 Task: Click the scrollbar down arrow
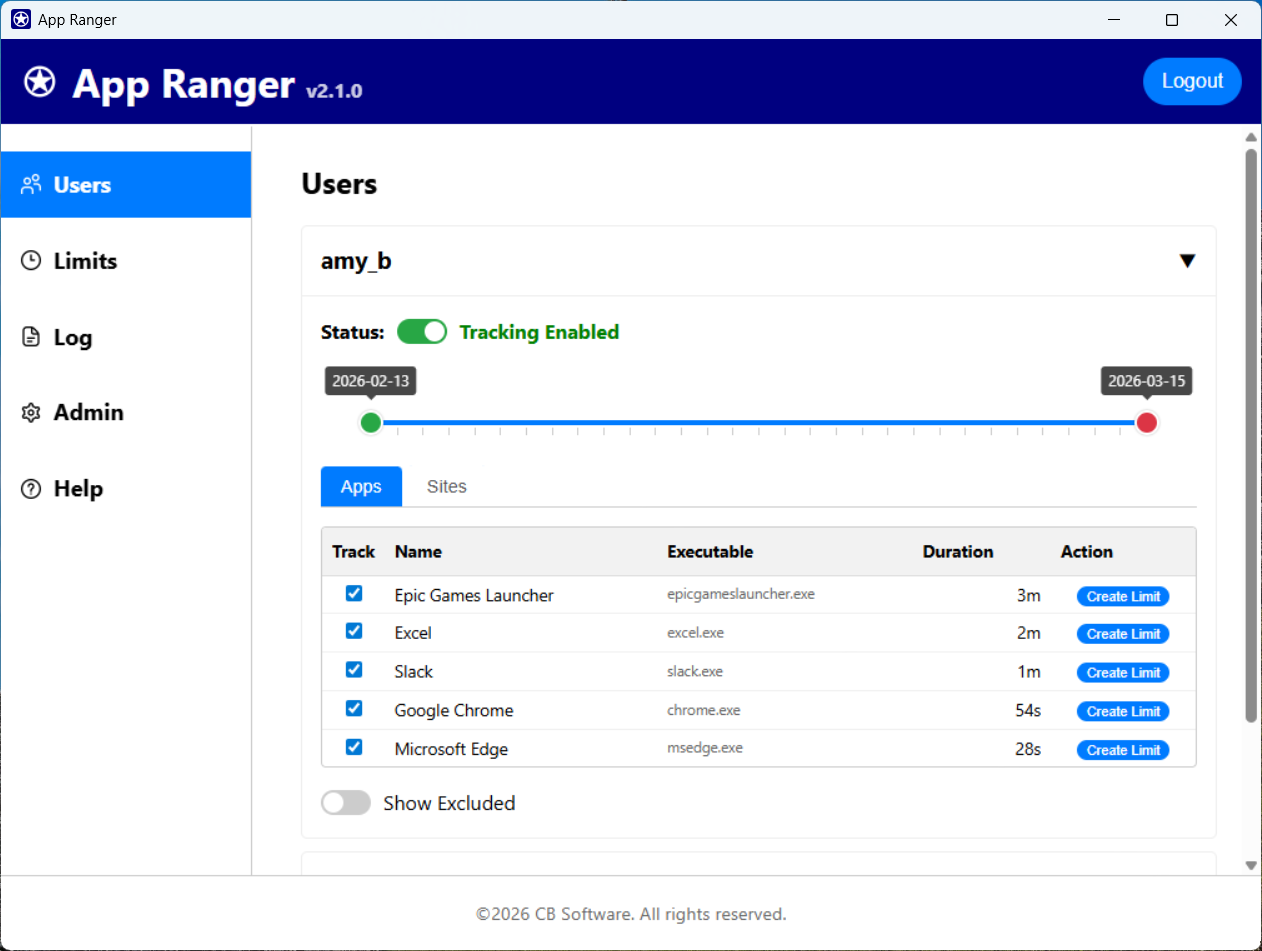1250,865
